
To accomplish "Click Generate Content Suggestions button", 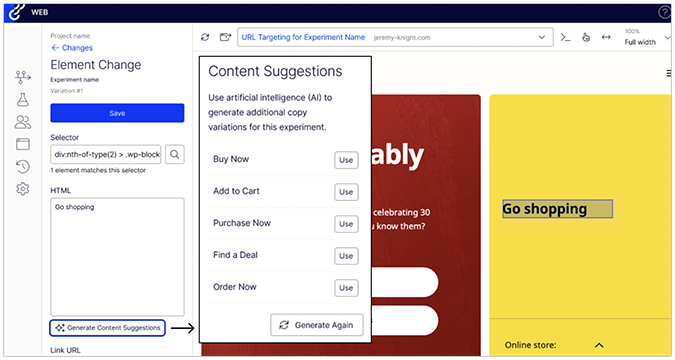I will tap(108, 328).
